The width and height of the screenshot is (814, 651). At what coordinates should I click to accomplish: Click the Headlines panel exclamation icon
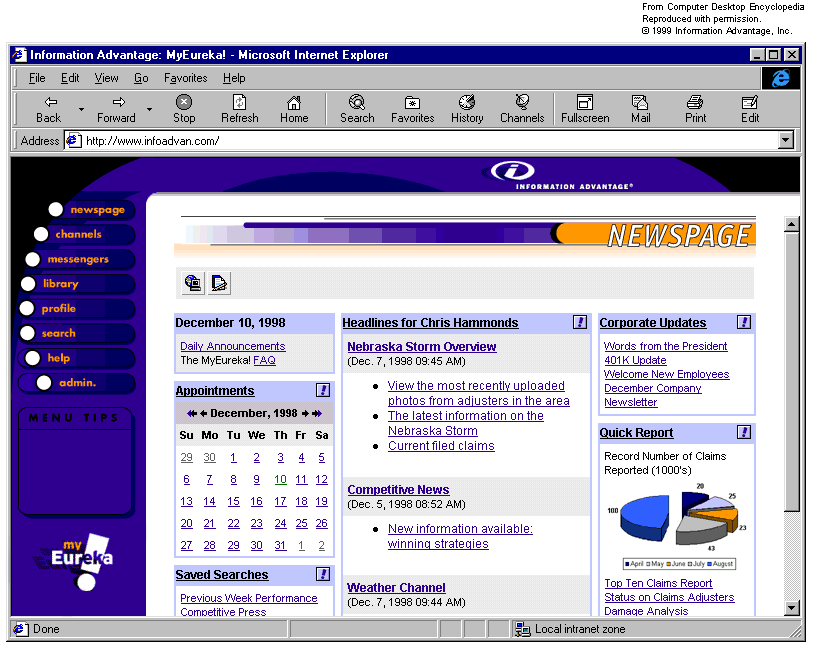(580, 322)
